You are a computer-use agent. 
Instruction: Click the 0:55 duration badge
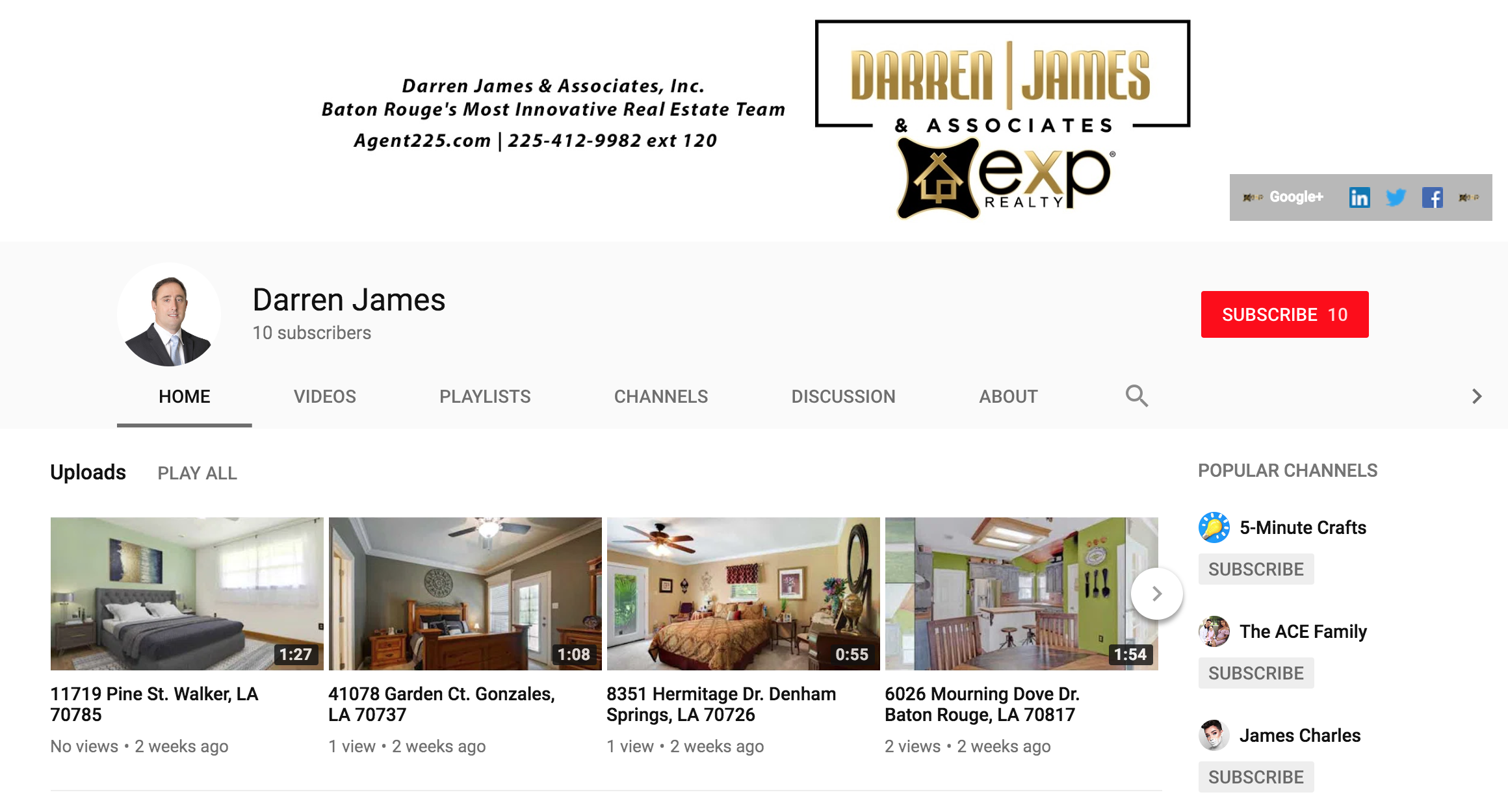pos(852,654)
